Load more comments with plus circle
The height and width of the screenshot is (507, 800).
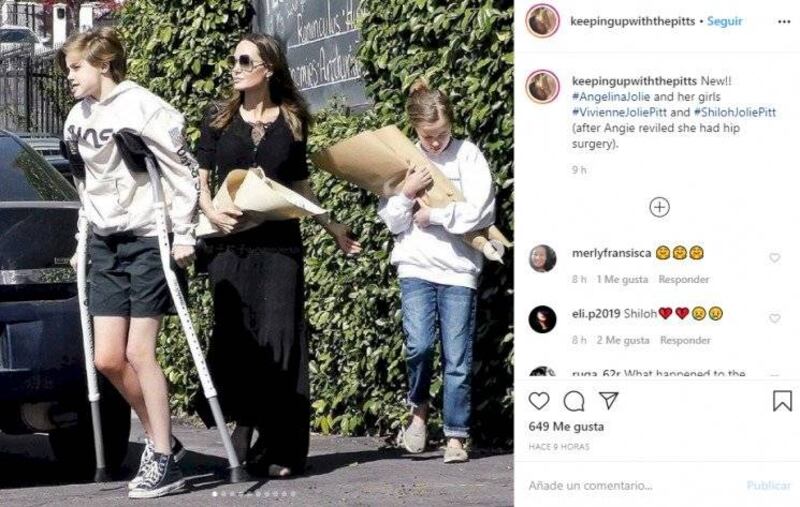659,208
